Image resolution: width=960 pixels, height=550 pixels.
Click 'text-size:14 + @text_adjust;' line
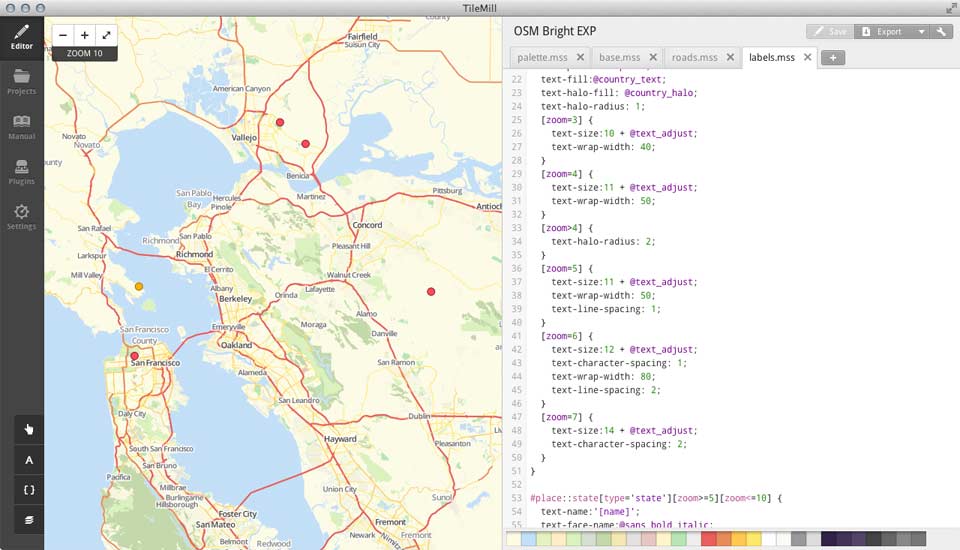click(x=624, y=431)
